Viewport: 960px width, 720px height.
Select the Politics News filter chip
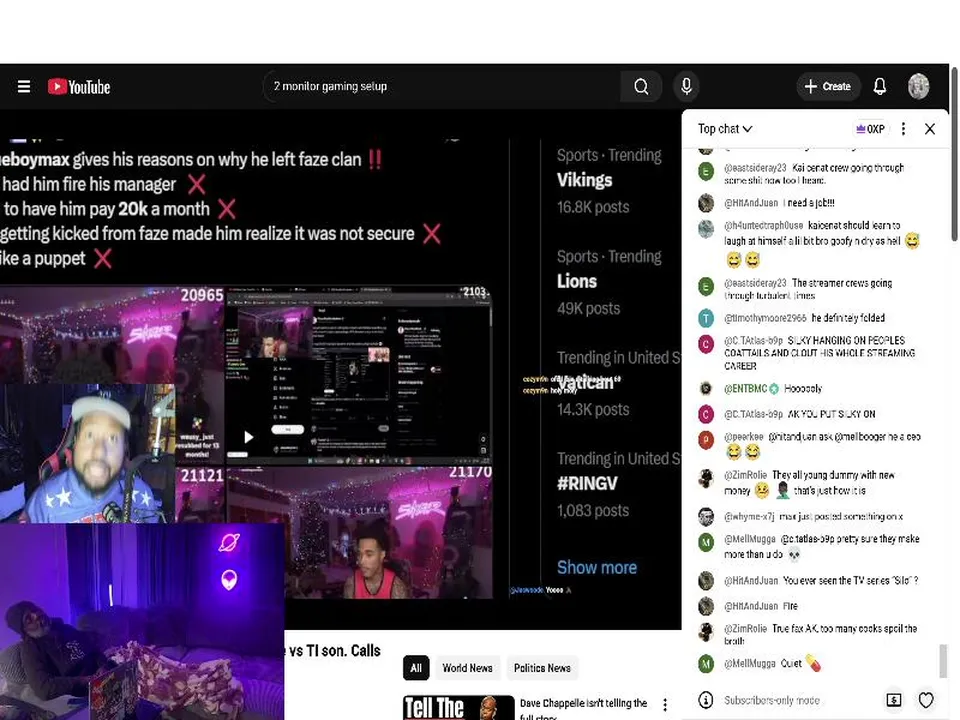click(542, 668)
